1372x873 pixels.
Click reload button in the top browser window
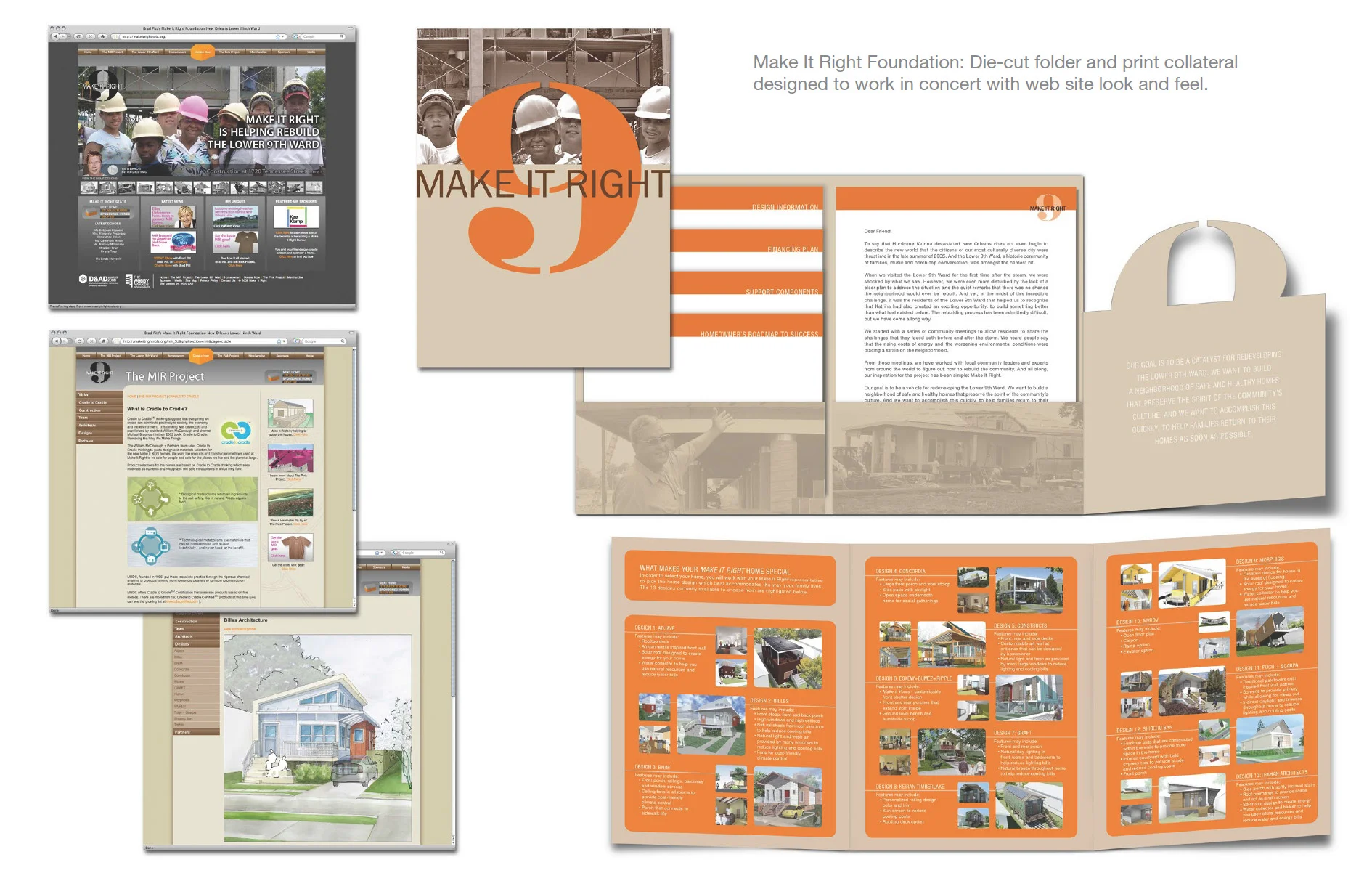[x=78, y=36]
